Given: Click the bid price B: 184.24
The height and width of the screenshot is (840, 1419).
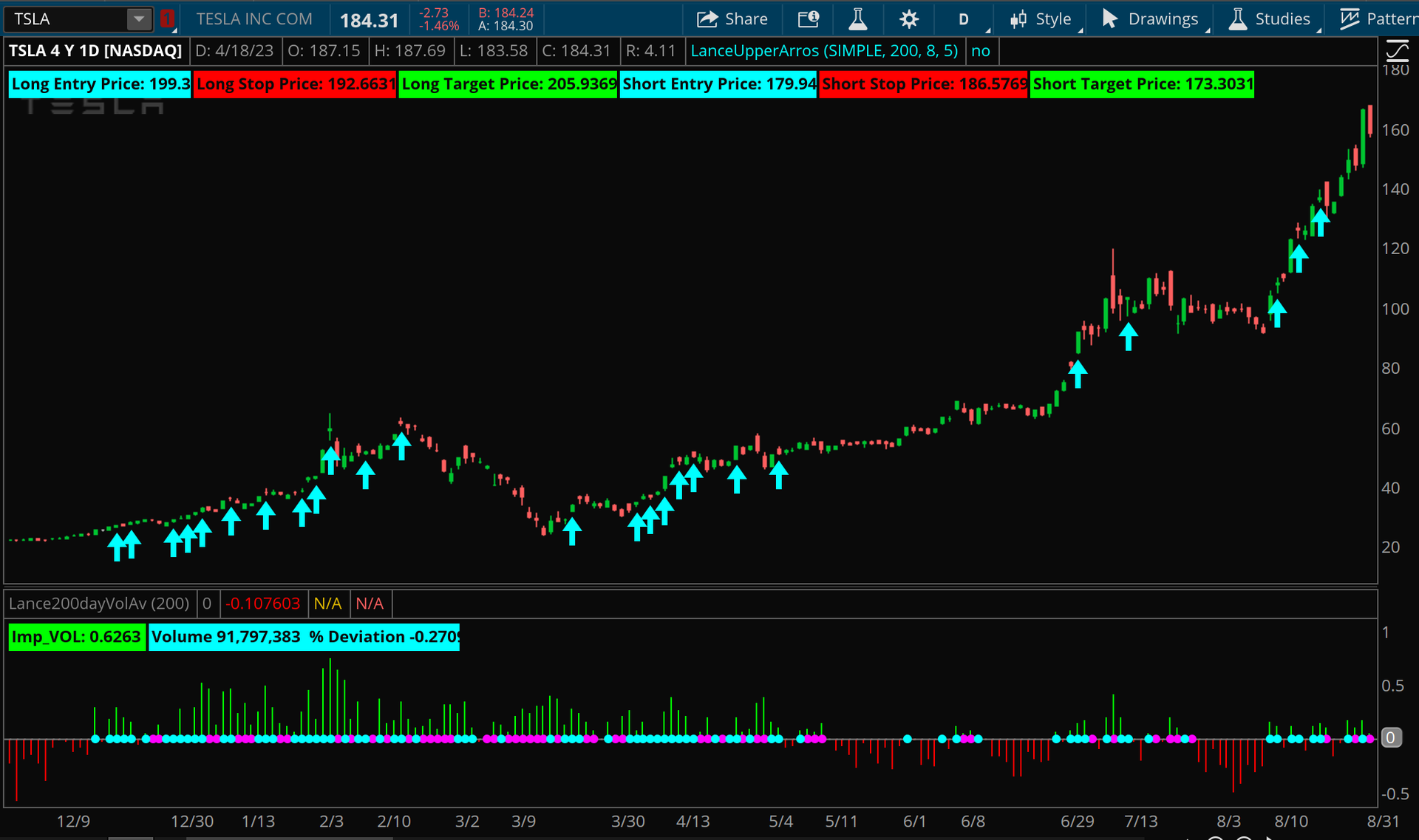Looking at the screenshot, I should click(x=506, y=13).
